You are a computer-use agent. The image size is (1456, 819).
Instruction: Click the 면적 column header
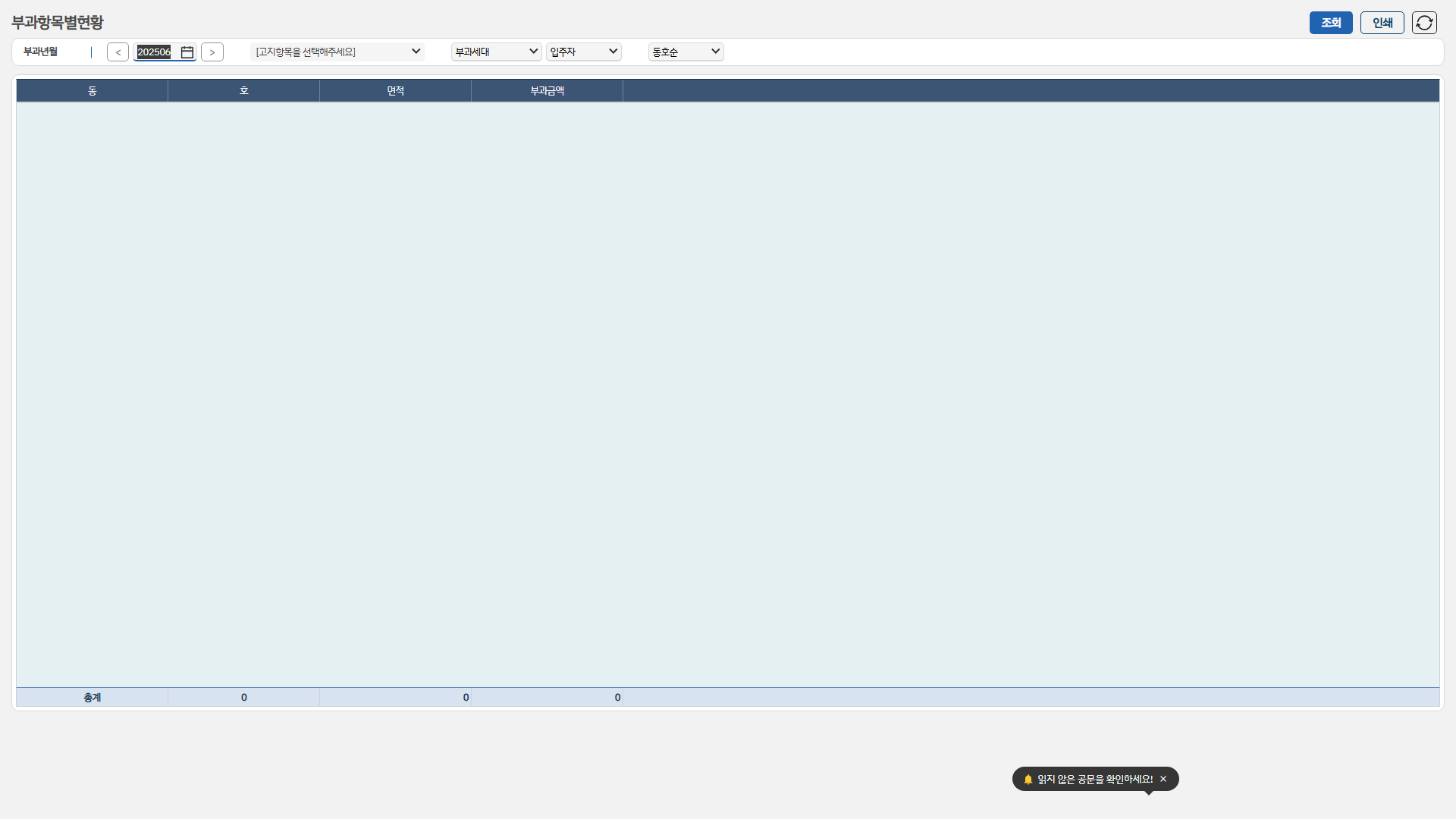(395, 91)
